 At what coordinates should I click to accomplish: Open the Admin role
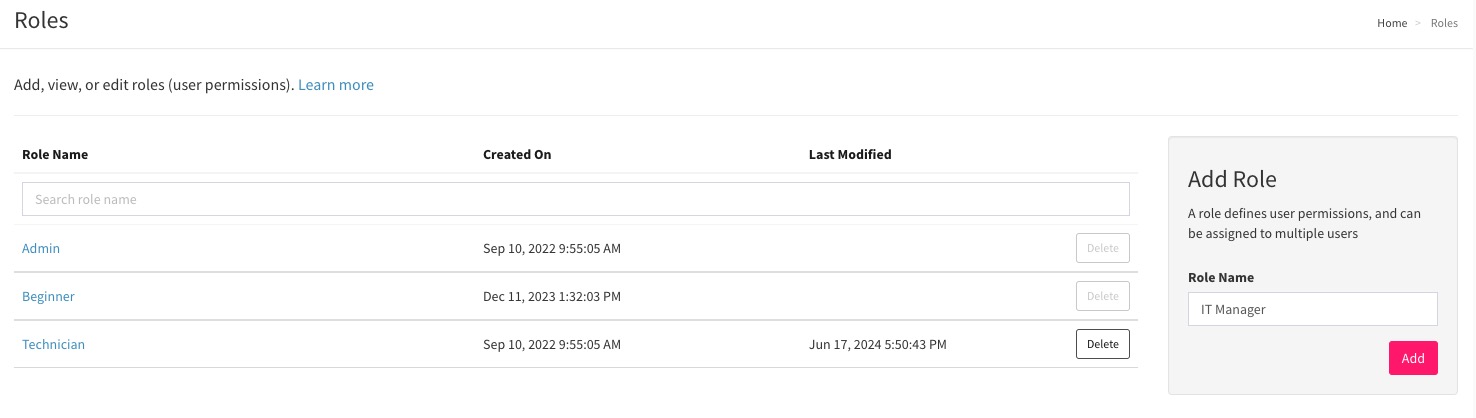coord(41,248)
